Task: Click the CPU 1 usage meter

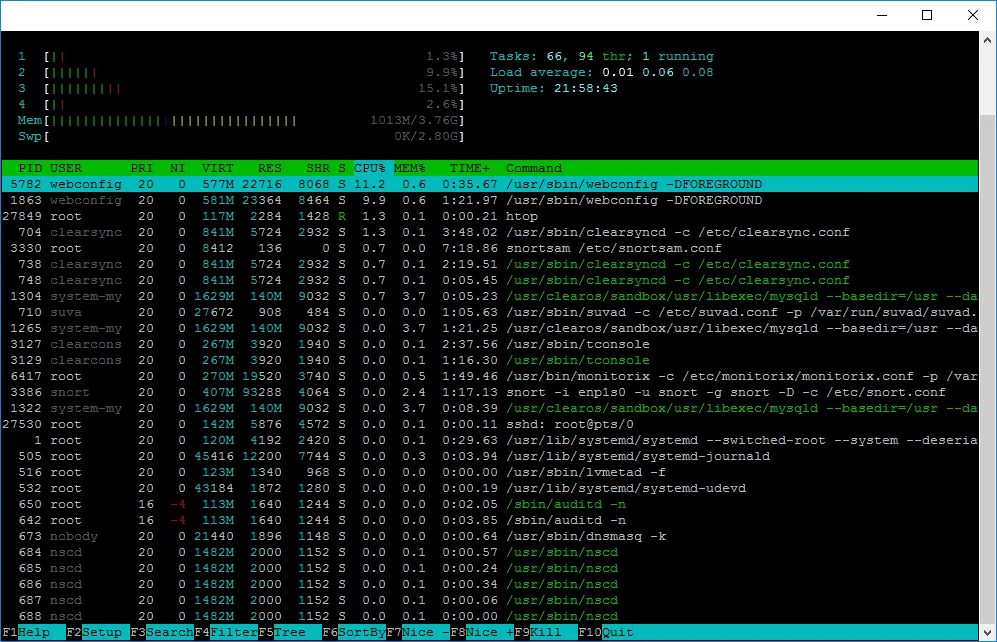Action: tap(241, 57)
